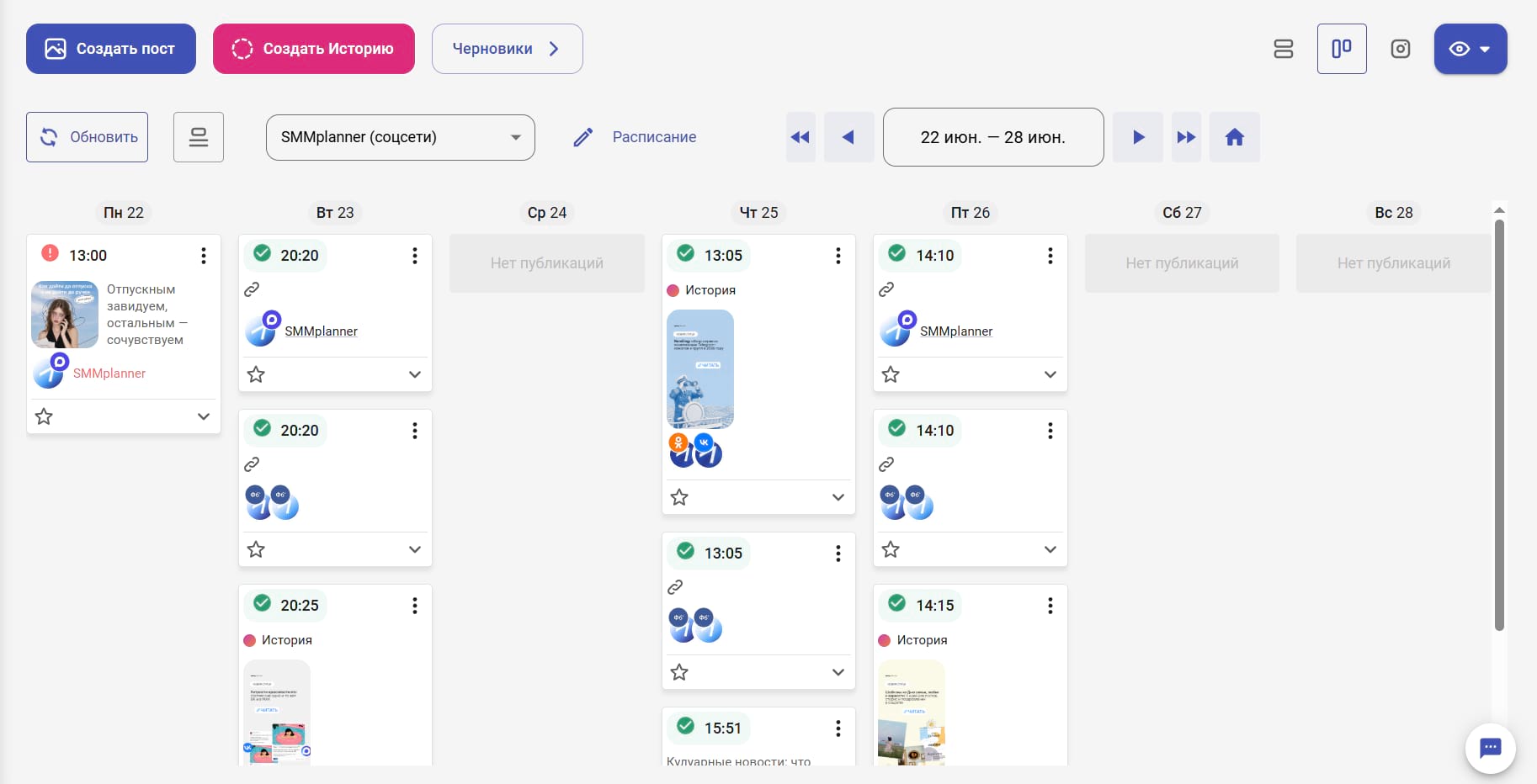Open the menu of the second Чт 13:05 post
The width and height of the screenshot is (1537, 784).
(838, 554)
